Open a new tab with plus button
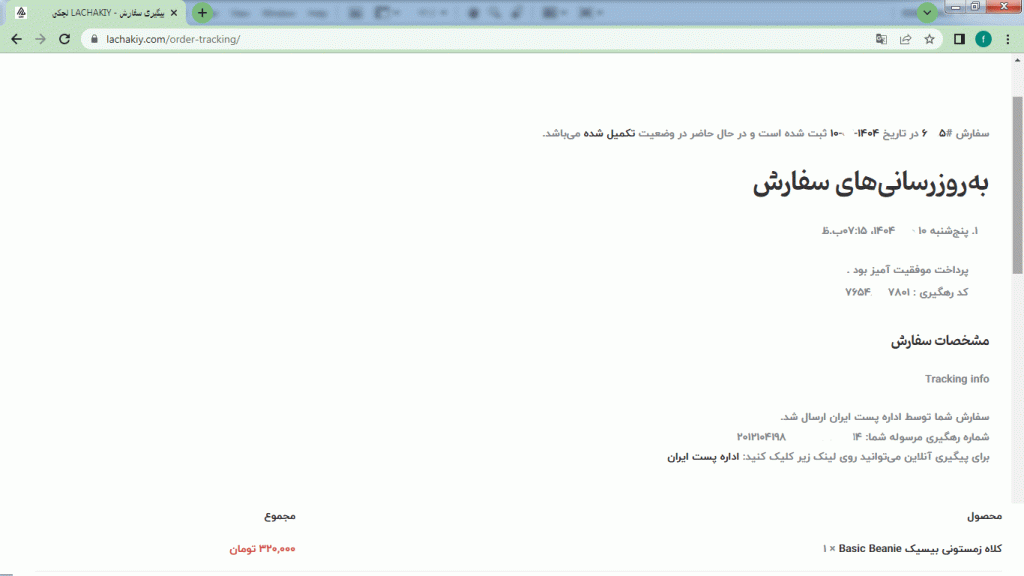 click(x=202, y=13)
